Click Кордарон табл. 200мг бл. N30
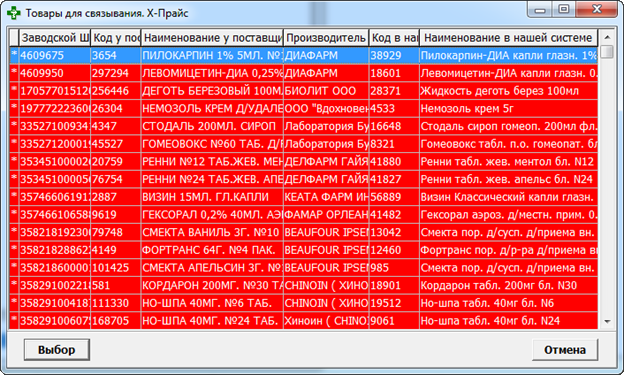 coord(509,285)
